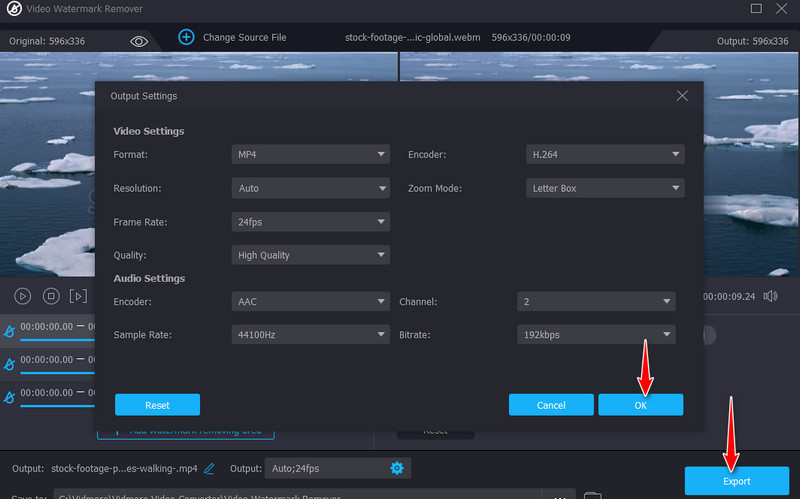800x499 pixels.
Task: Close the Output Settings dialog with X
Action: 682,96
